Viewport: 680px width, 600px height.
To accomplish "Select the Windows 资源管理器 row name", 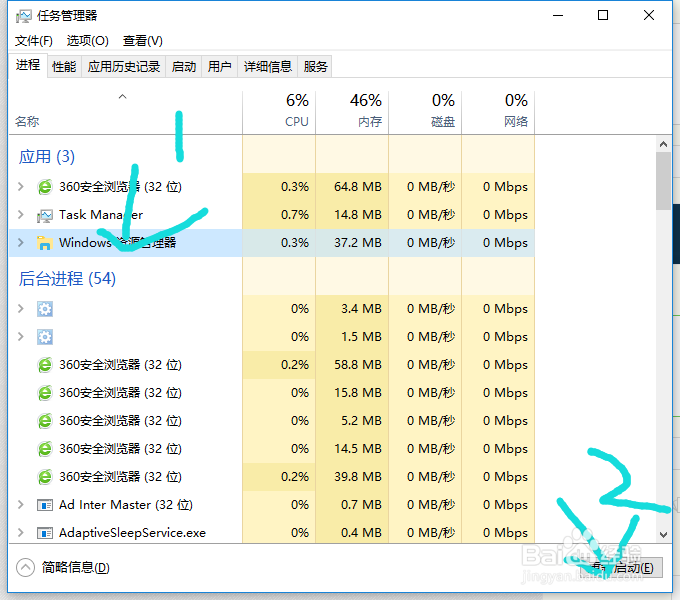I will point(118,243).
